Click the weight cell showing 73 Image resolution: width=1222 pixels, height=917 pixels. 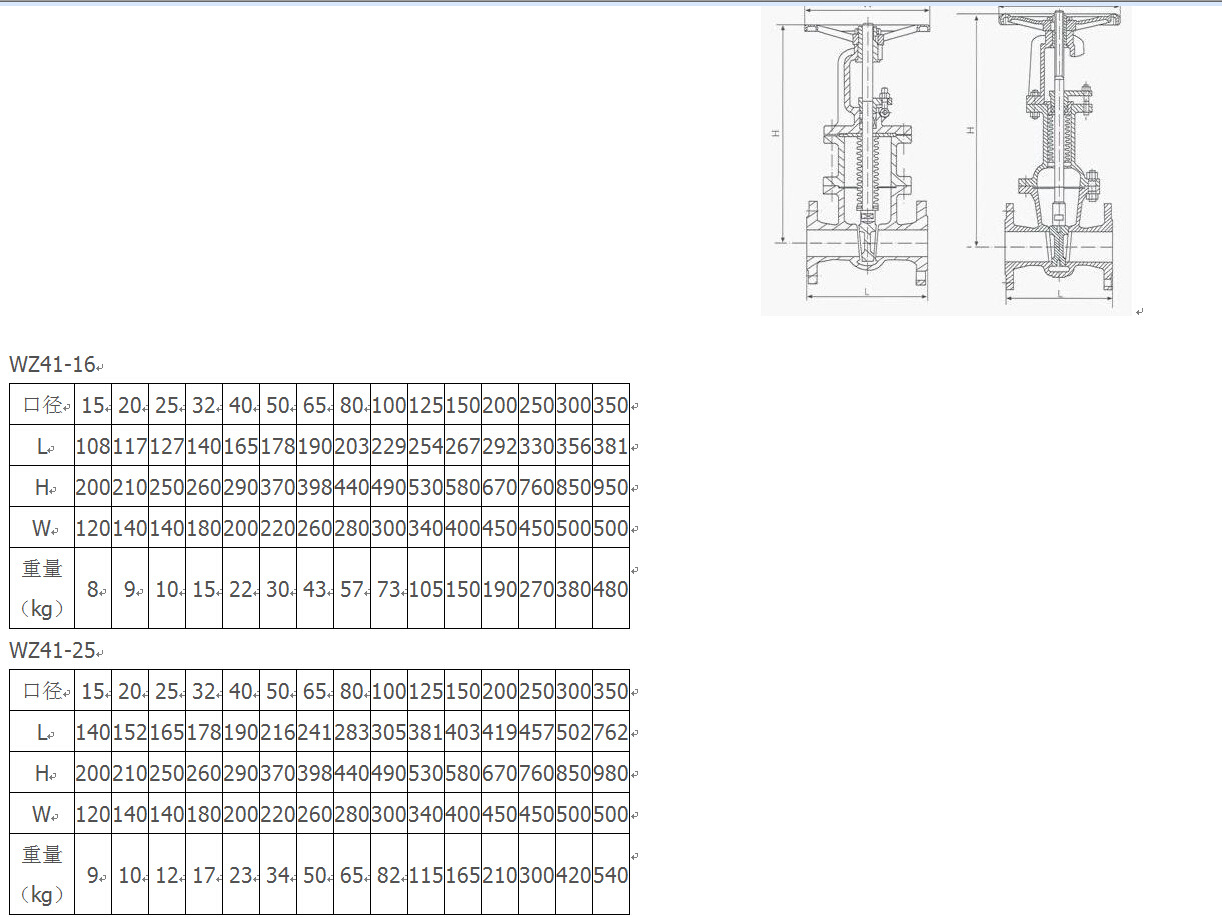[x=389, y=588]
